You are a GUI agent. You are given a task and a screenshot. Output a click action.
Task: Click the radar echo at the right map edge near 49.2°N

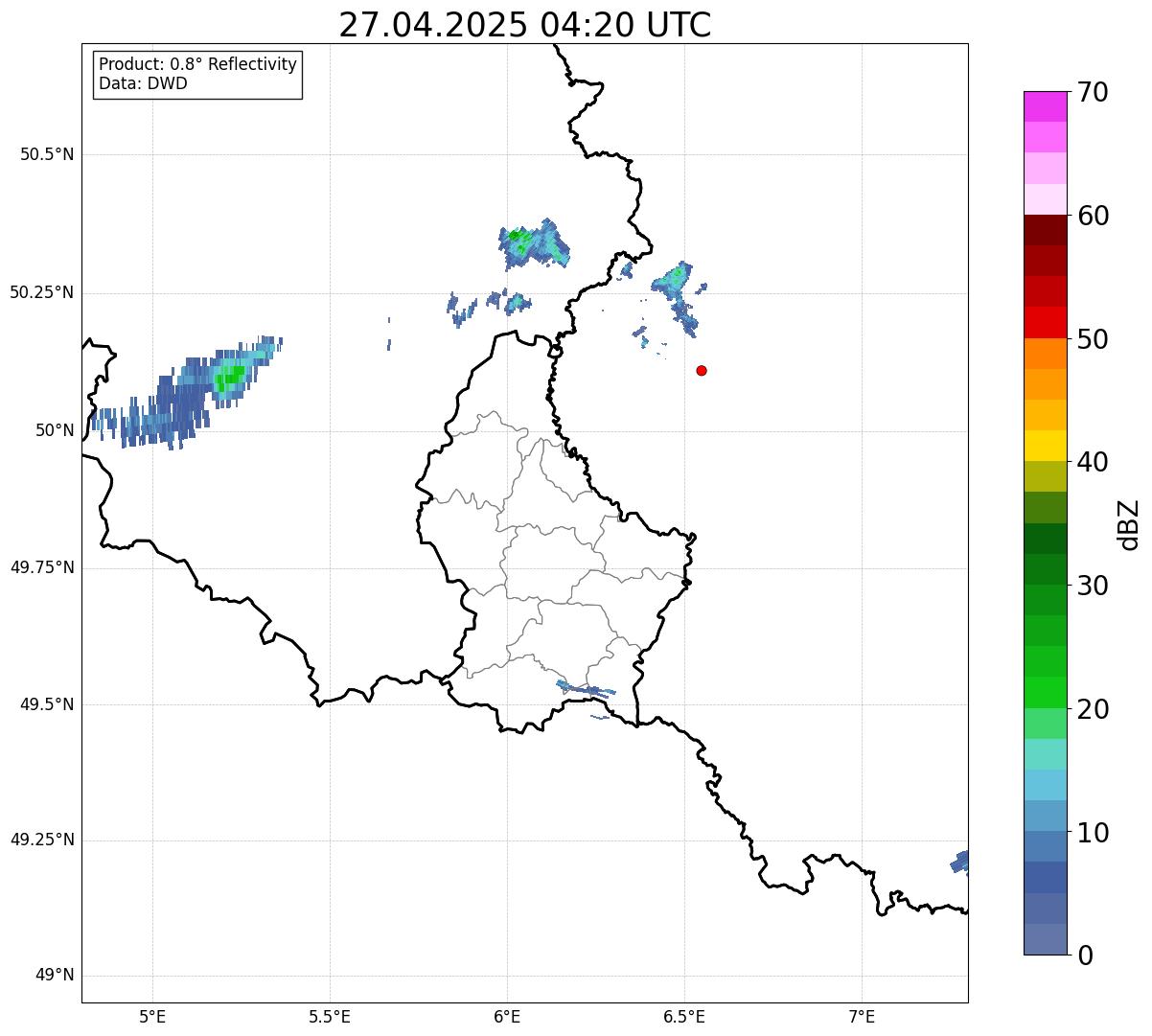pos(959,862)
